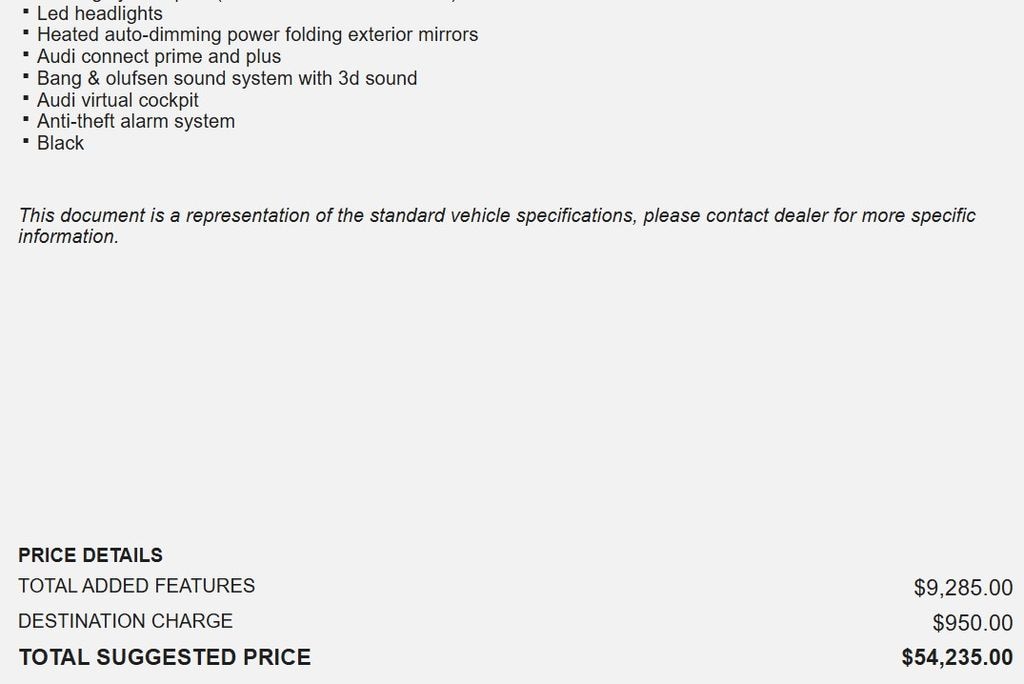Select the heated auto-dimming exterior mirrors line
The height and width of the screenshot is (684, 1024).
click(257, 35)
